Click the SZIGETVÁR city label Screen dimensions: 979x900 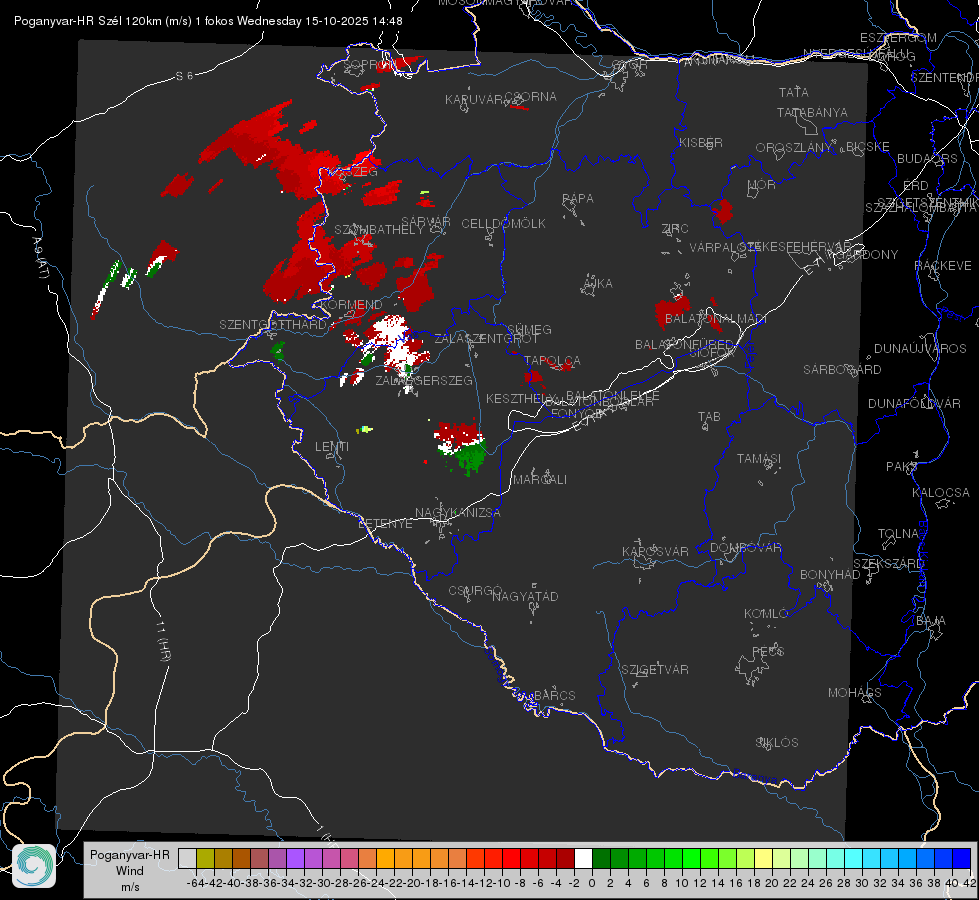coord(655,670)
